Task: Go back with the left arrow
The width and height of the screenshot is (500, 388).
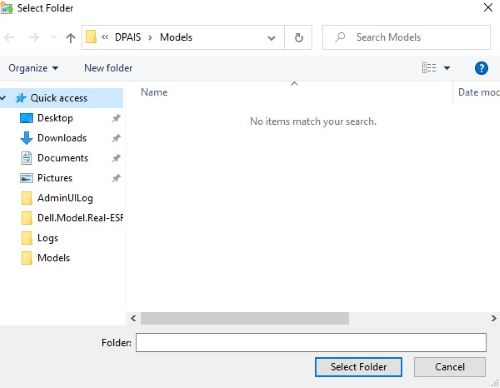Action: coord(9,37)
